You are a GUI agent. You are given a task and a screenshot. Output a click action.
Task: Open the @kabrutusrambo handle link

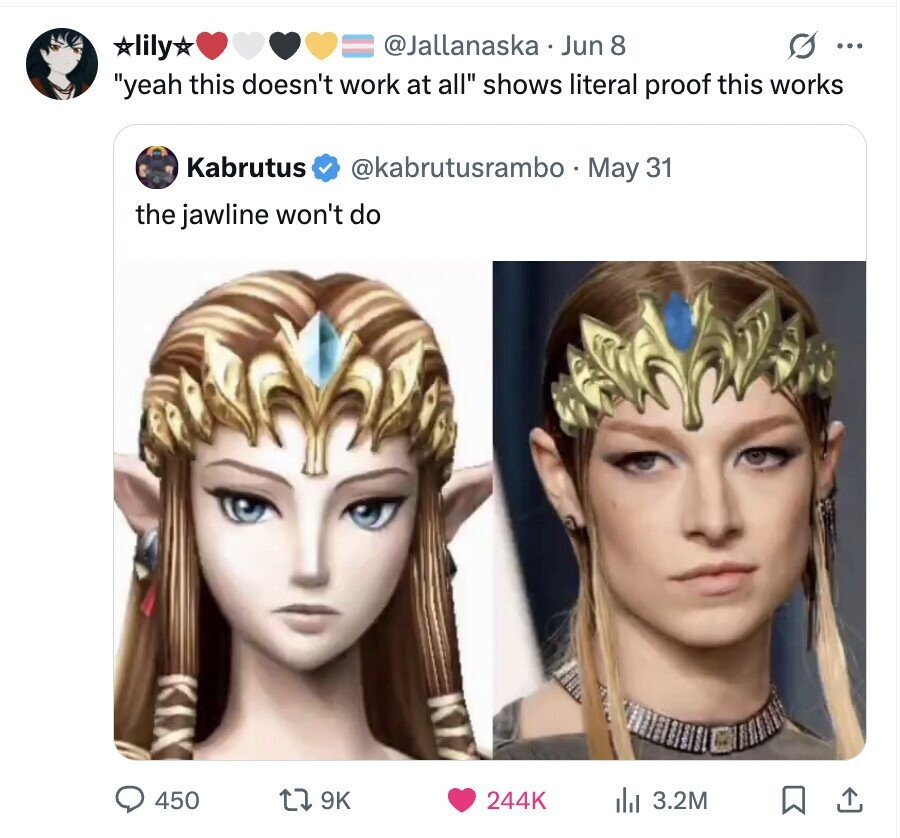[457, 168]
